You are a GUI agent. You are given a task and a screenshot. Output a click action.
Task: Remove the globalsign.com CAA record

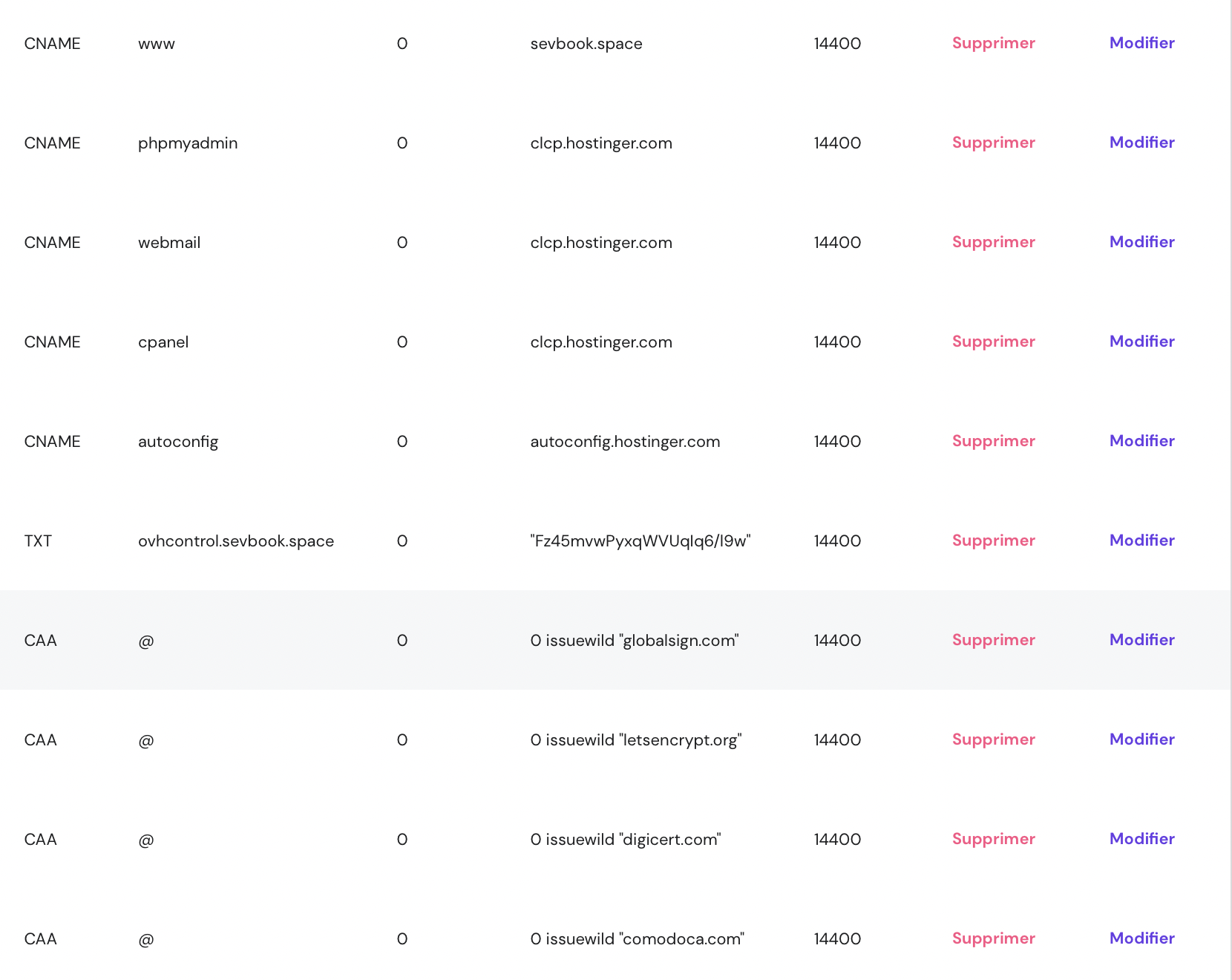(993, 640)
